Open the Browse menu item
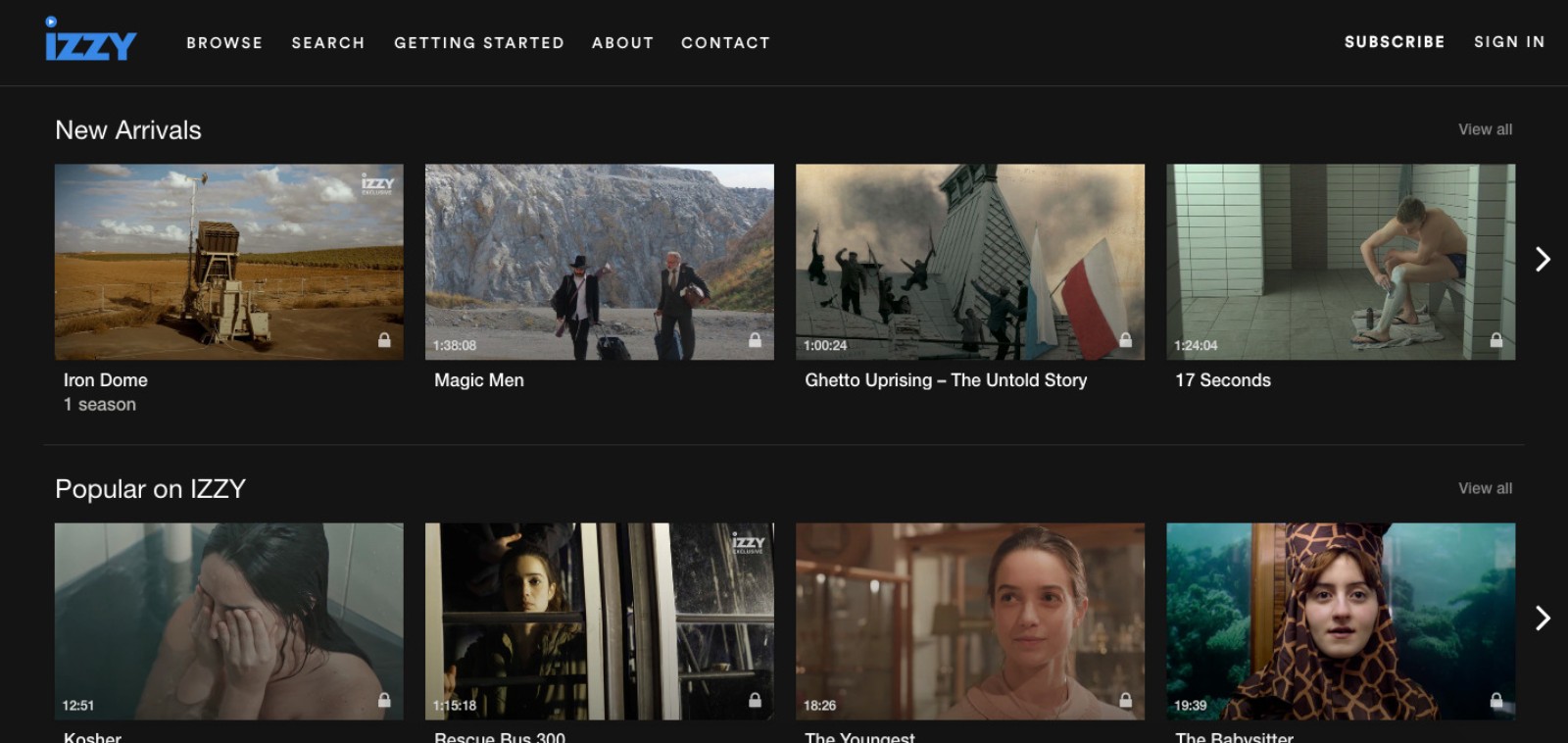1568x743 pixels. (x=224, y=43)
